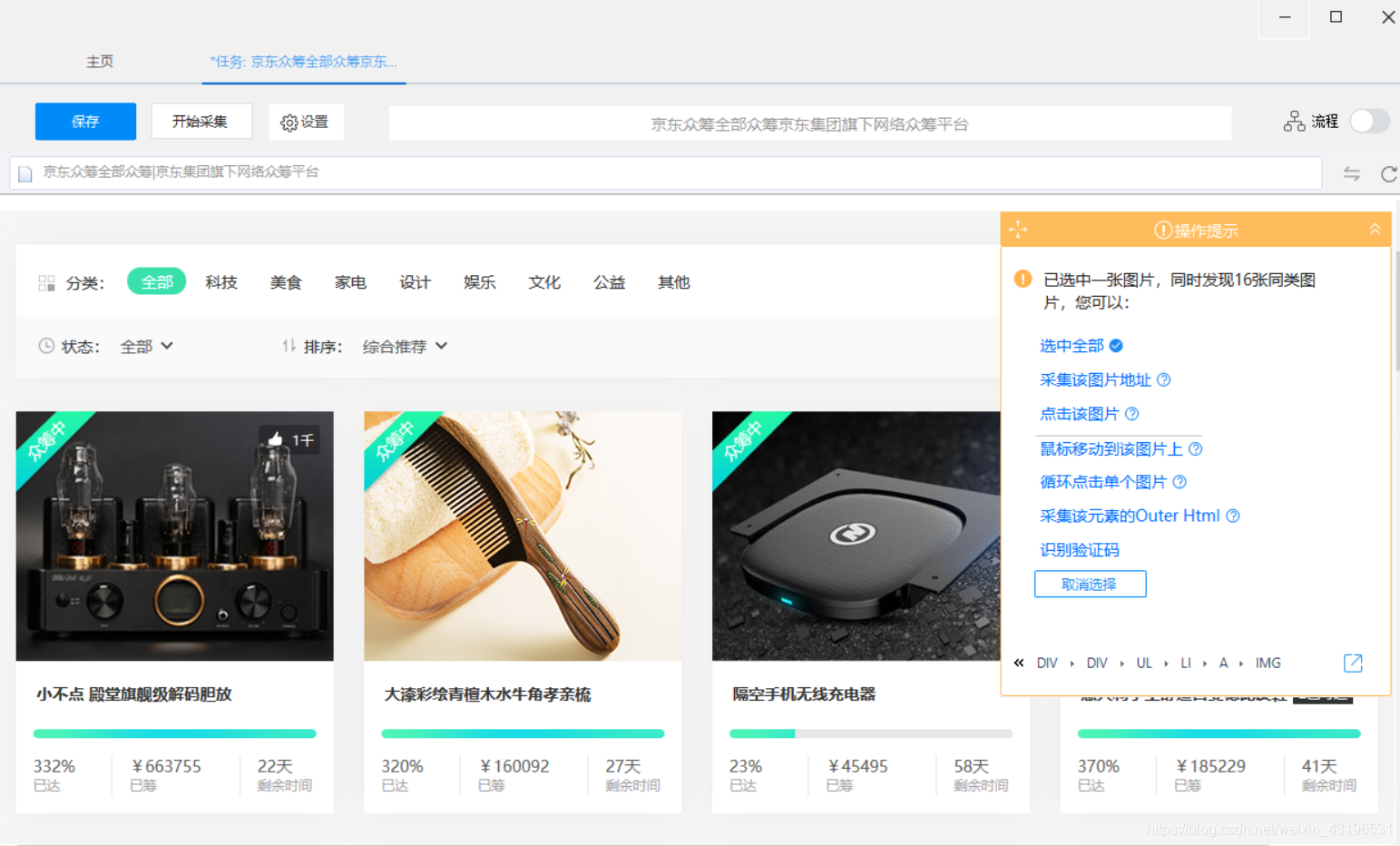This screenshot has width=1400, height=846.
Task: Switch to the 主页 tab
Action: [100, 61]
